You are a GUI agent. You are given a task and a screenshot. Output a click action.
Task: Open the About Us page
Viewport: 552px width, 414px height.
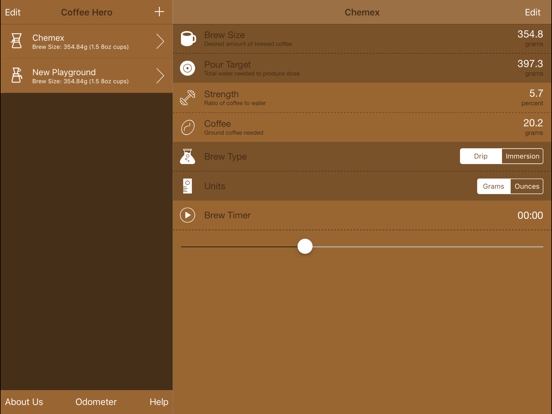coord(24,402)
